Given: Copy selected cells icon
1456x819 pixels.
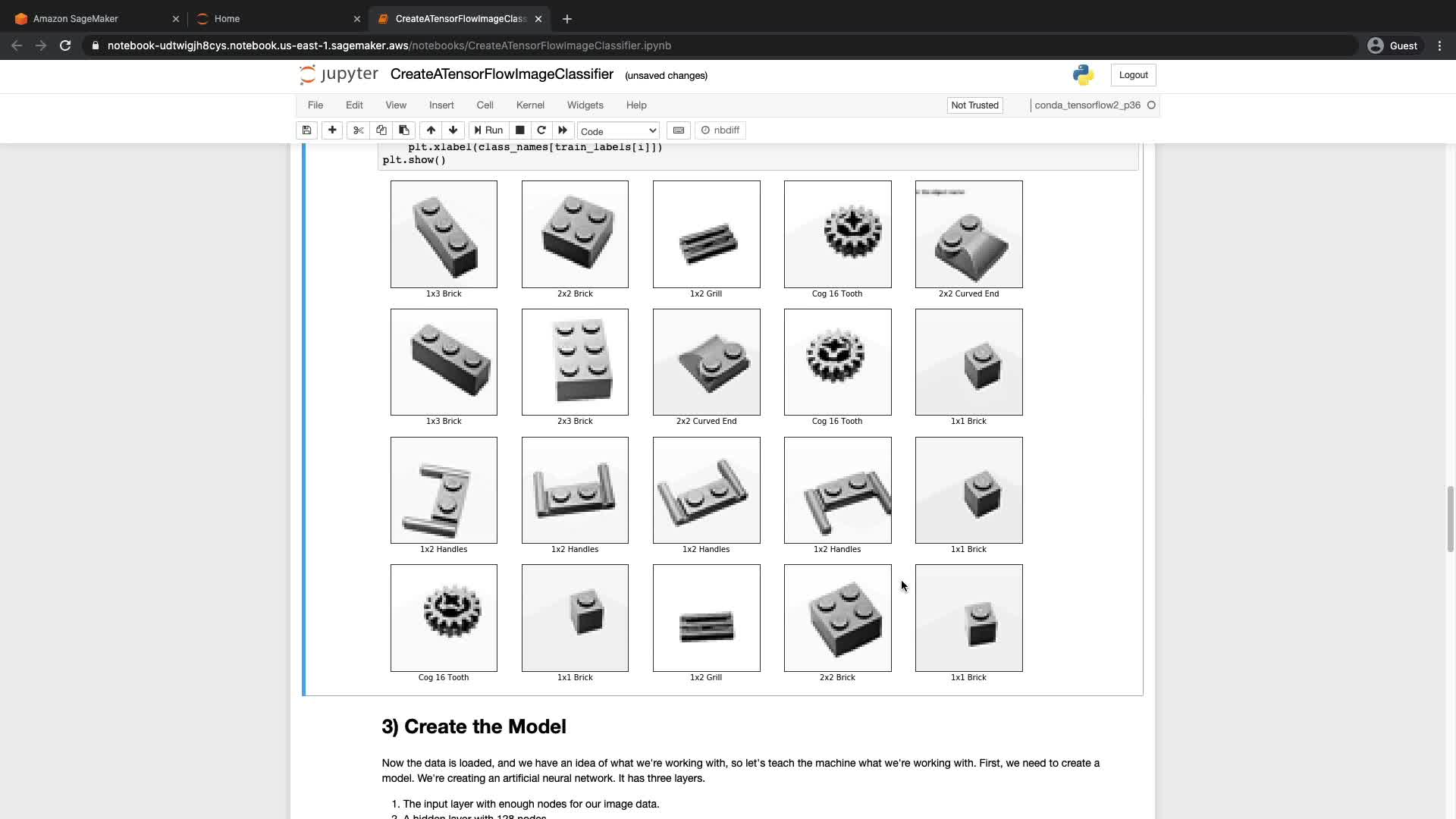Looking at the screenshot, I should [x=381, y=130].
